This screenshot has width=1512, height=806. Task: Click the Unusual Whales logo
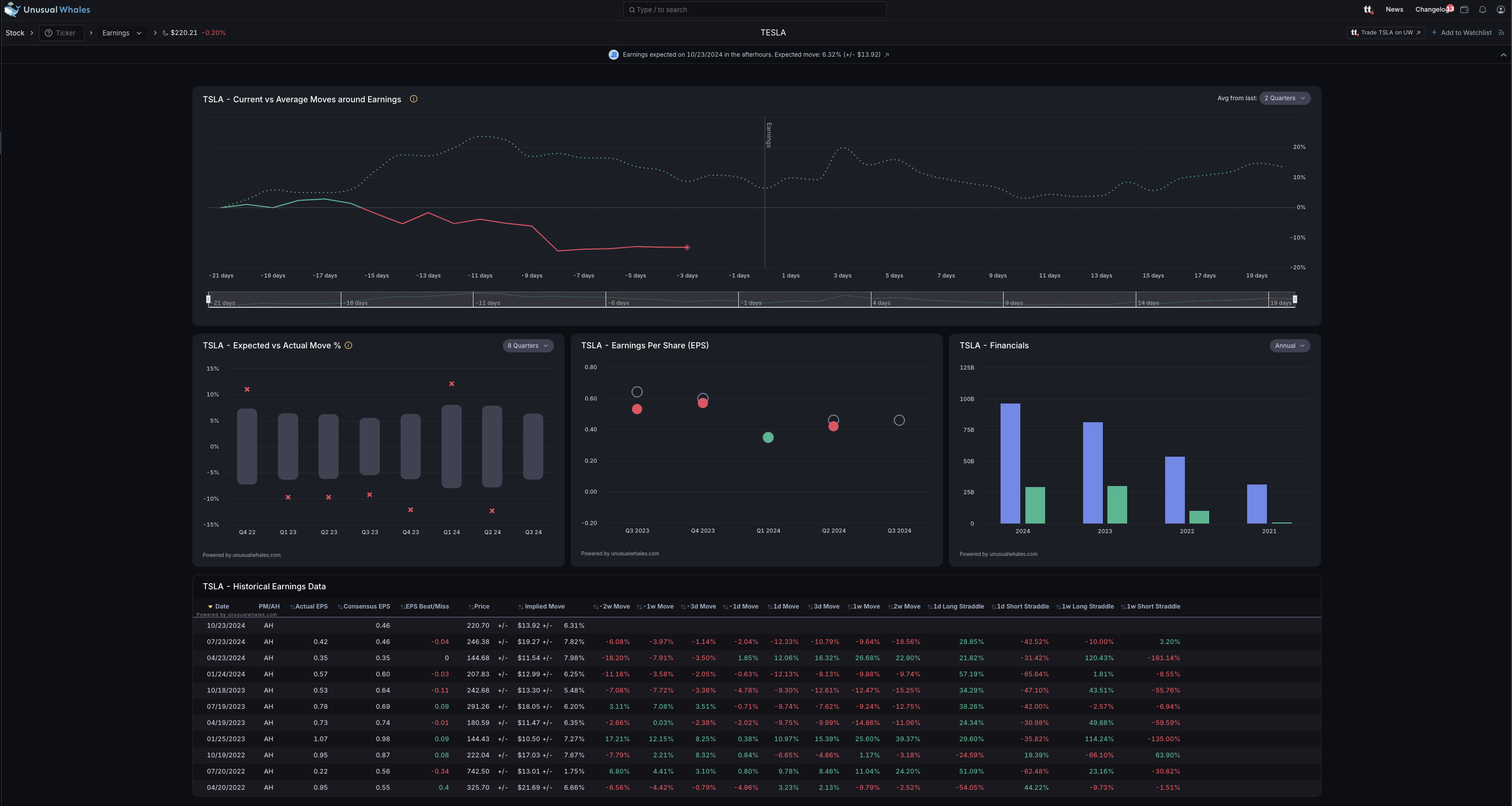(47, 10)
